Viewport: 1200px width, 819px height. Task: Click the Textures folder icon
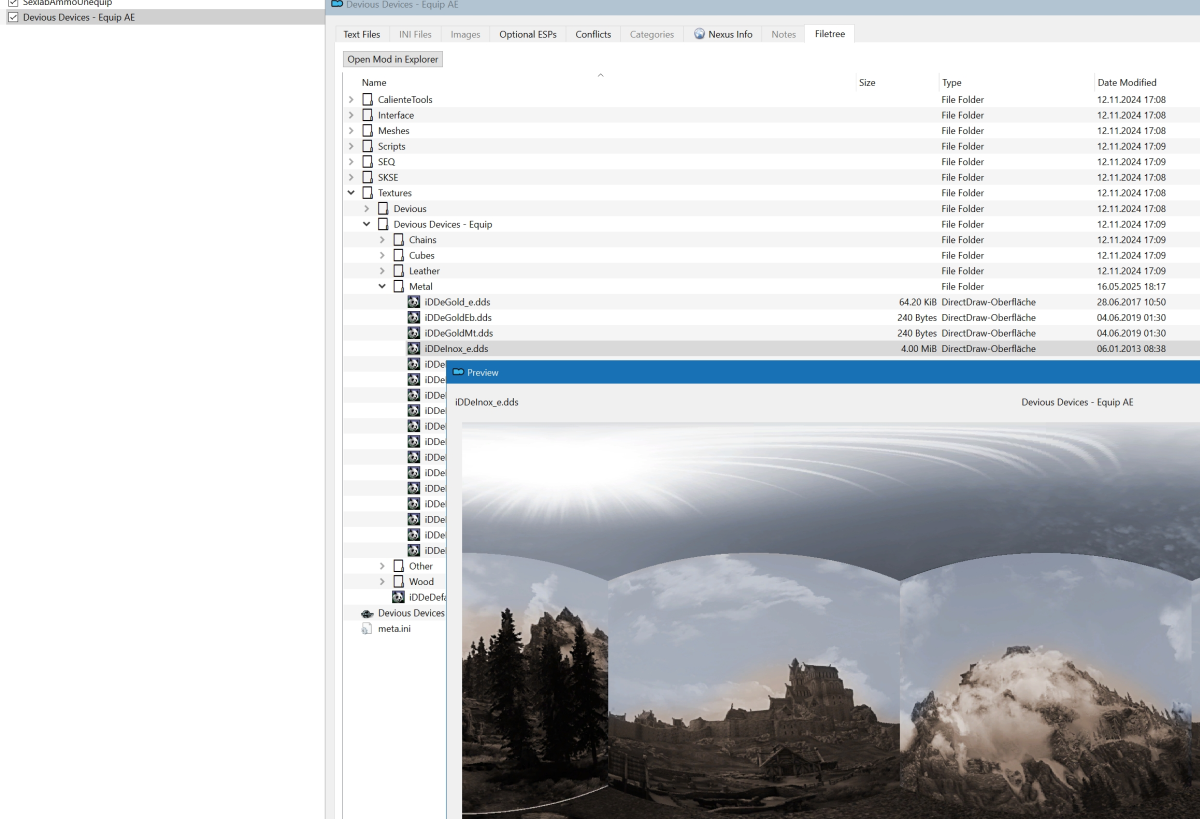point(367,193)
